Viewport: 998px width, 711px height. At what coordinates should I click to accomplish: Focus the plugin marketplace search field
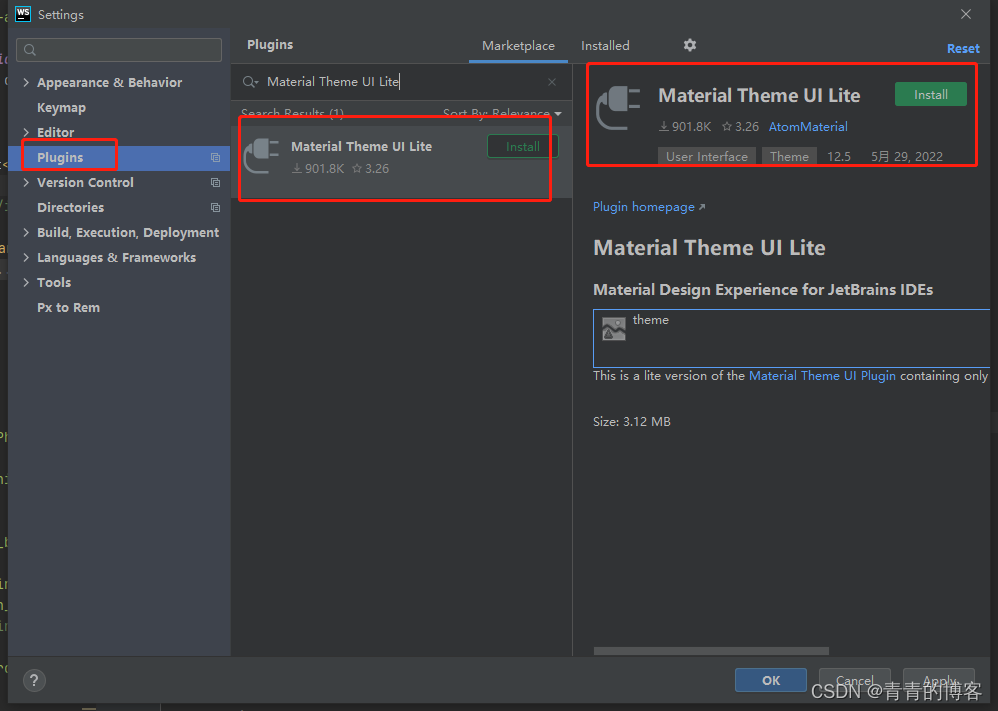coord(401,81)
